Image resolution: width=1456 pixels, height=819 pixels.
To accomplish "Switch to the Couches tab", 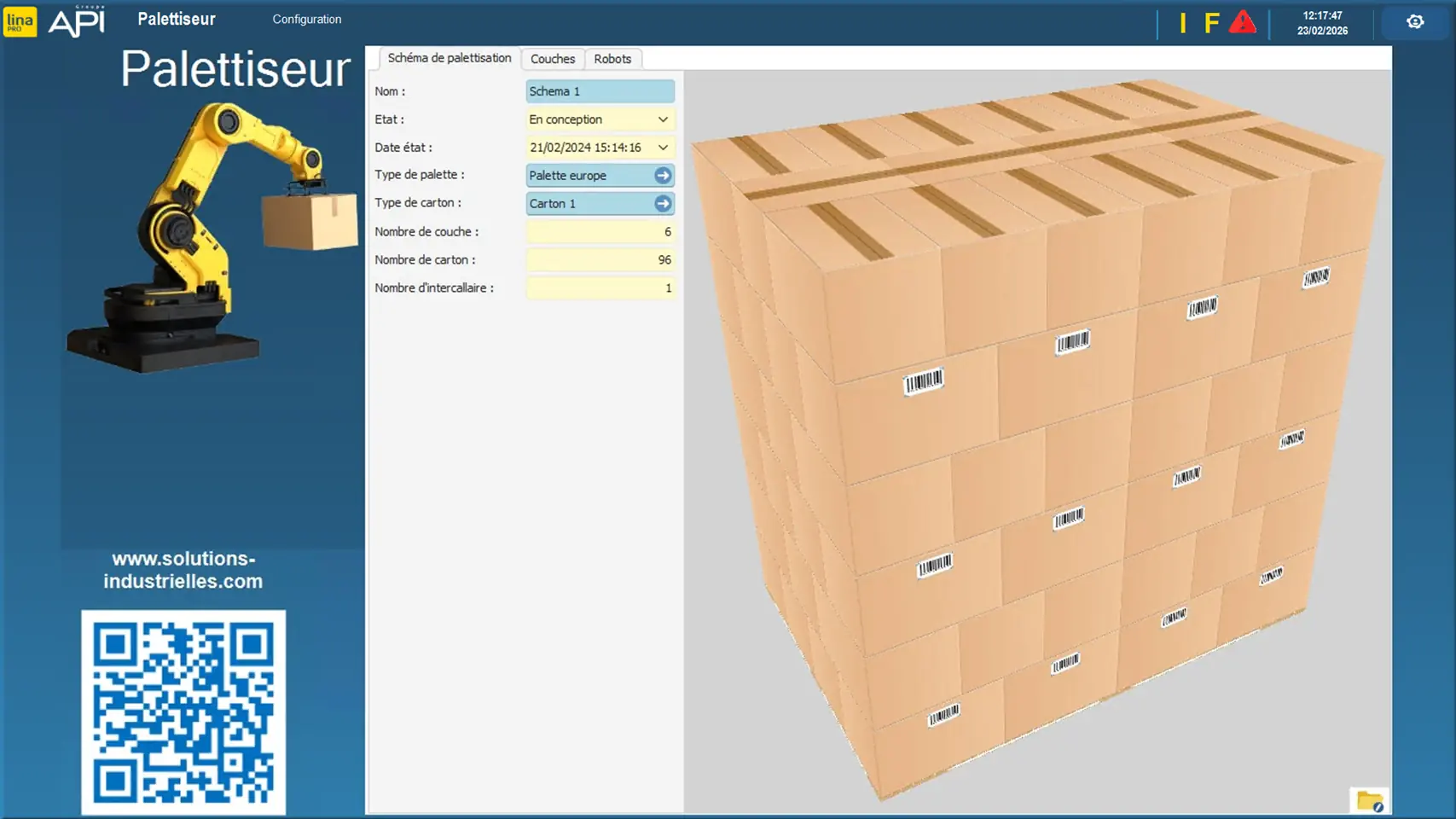I will 552,59.
